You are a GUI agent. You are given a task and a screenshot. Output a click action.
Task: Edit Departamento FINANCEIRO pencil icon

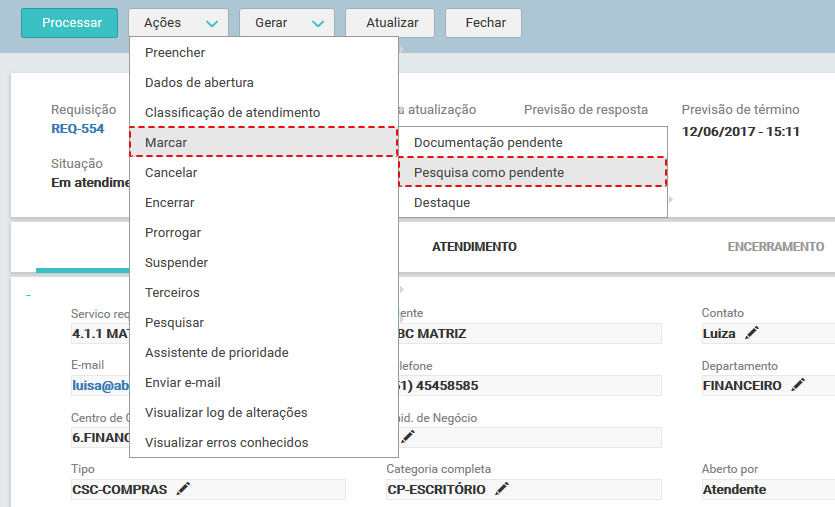pos(798,385)
